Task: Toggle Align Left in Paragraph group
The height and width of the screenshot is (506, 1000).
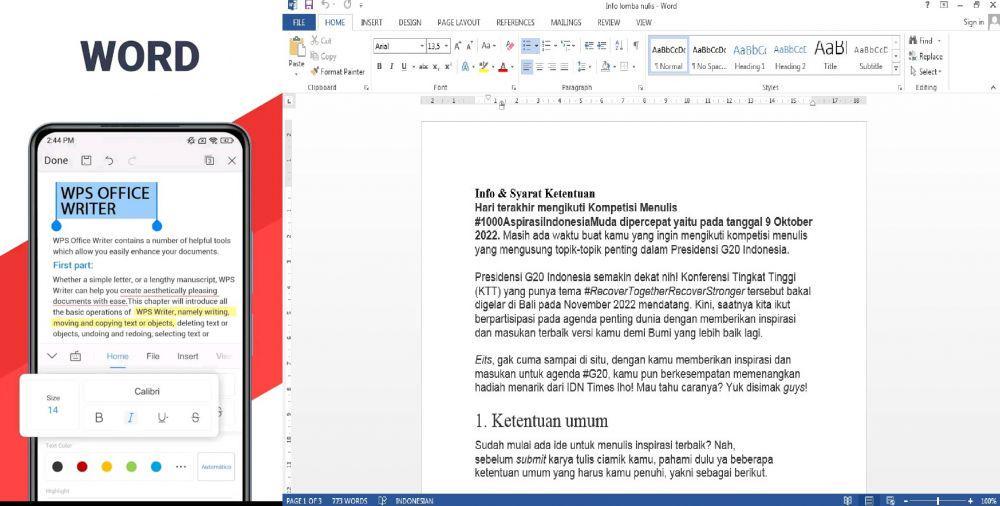Action: pyautogui.click(x=527, y=66)
